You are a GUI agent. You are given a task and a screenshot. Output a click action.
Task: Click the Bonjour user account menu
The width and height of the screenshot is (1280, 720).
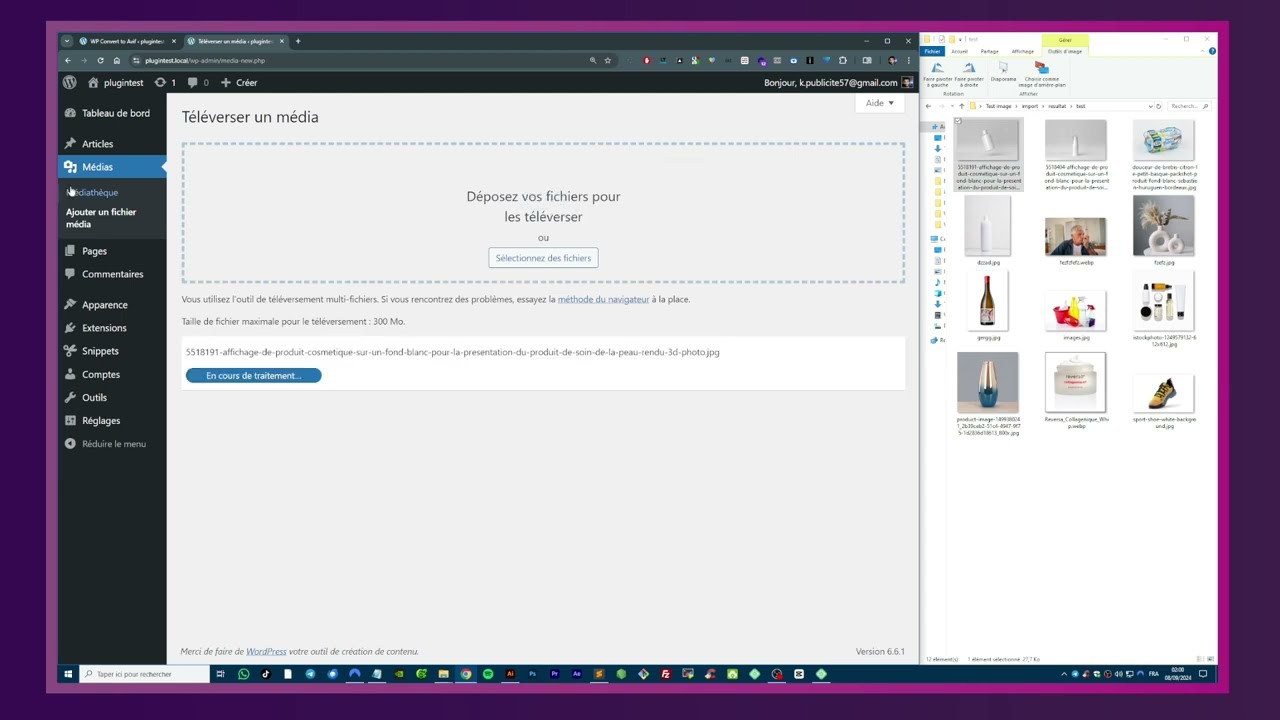(838, 82)
